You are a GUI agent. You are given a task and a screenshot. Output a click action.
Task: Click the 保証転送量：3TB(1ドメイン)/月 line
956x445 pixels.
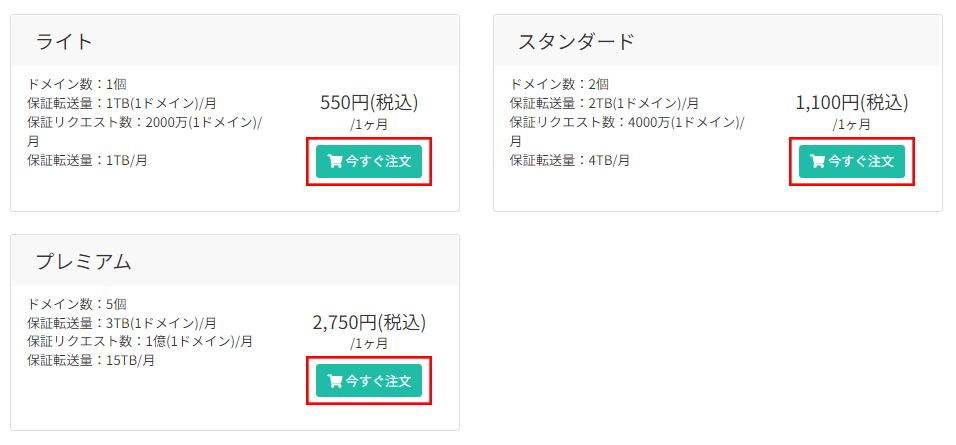point(121,323)
